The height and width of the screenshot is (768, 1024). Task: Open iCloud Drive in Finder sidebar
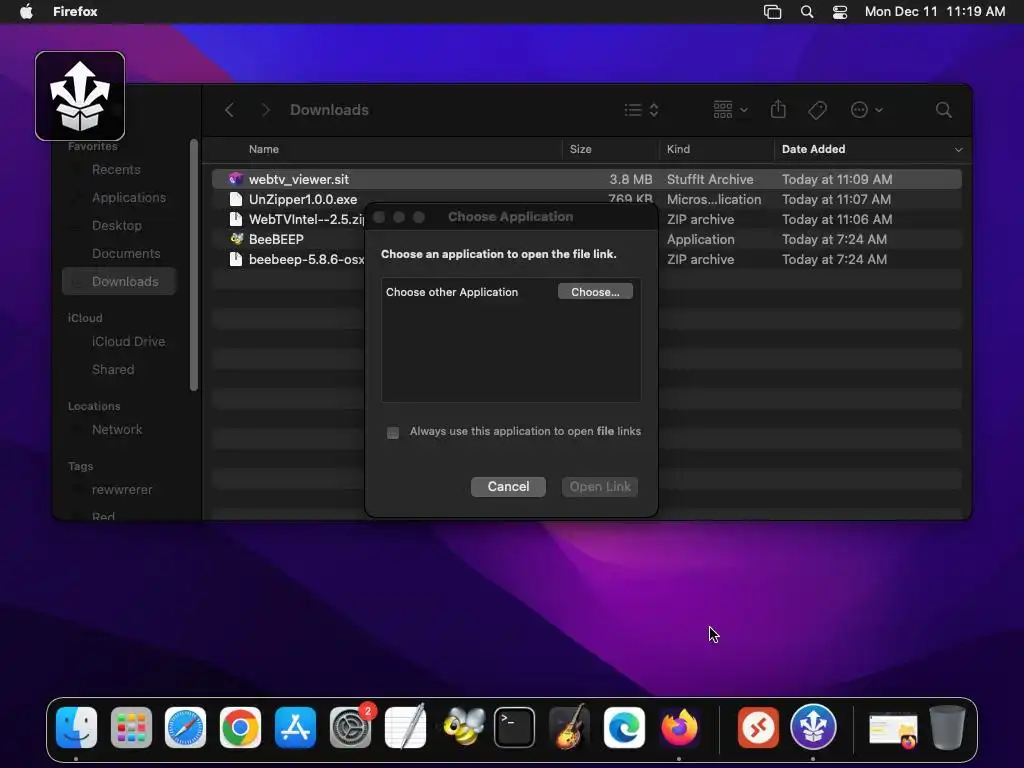point(128,342)
